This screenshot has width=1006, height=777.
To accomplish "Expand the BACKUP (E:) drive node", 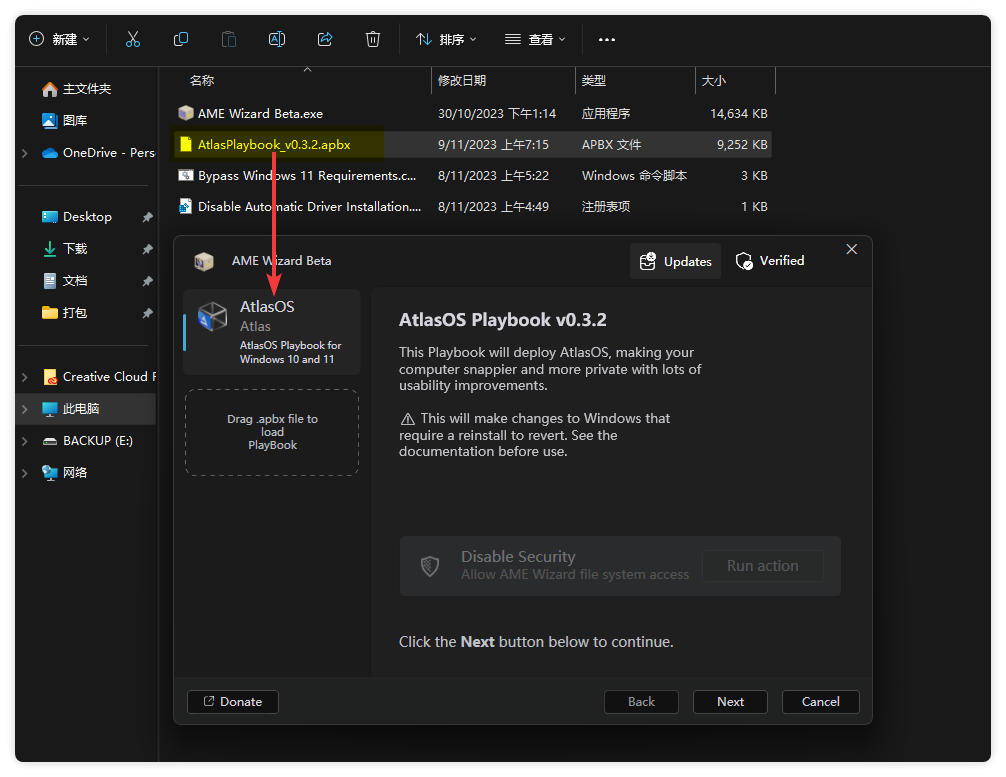I will (x=25, y=441).
